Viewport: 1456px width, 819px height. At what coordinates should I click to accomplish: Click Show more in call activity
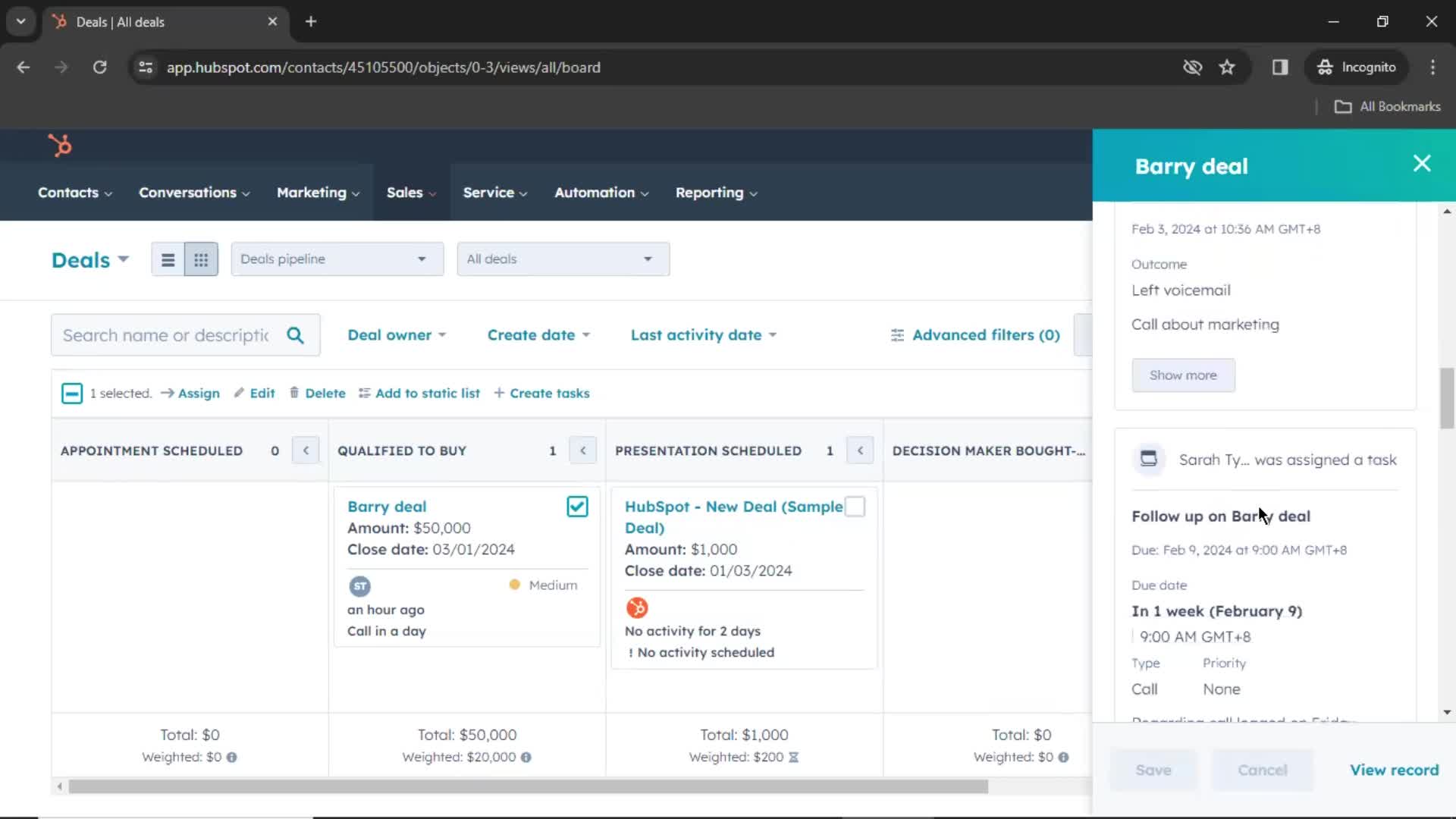1183,375
